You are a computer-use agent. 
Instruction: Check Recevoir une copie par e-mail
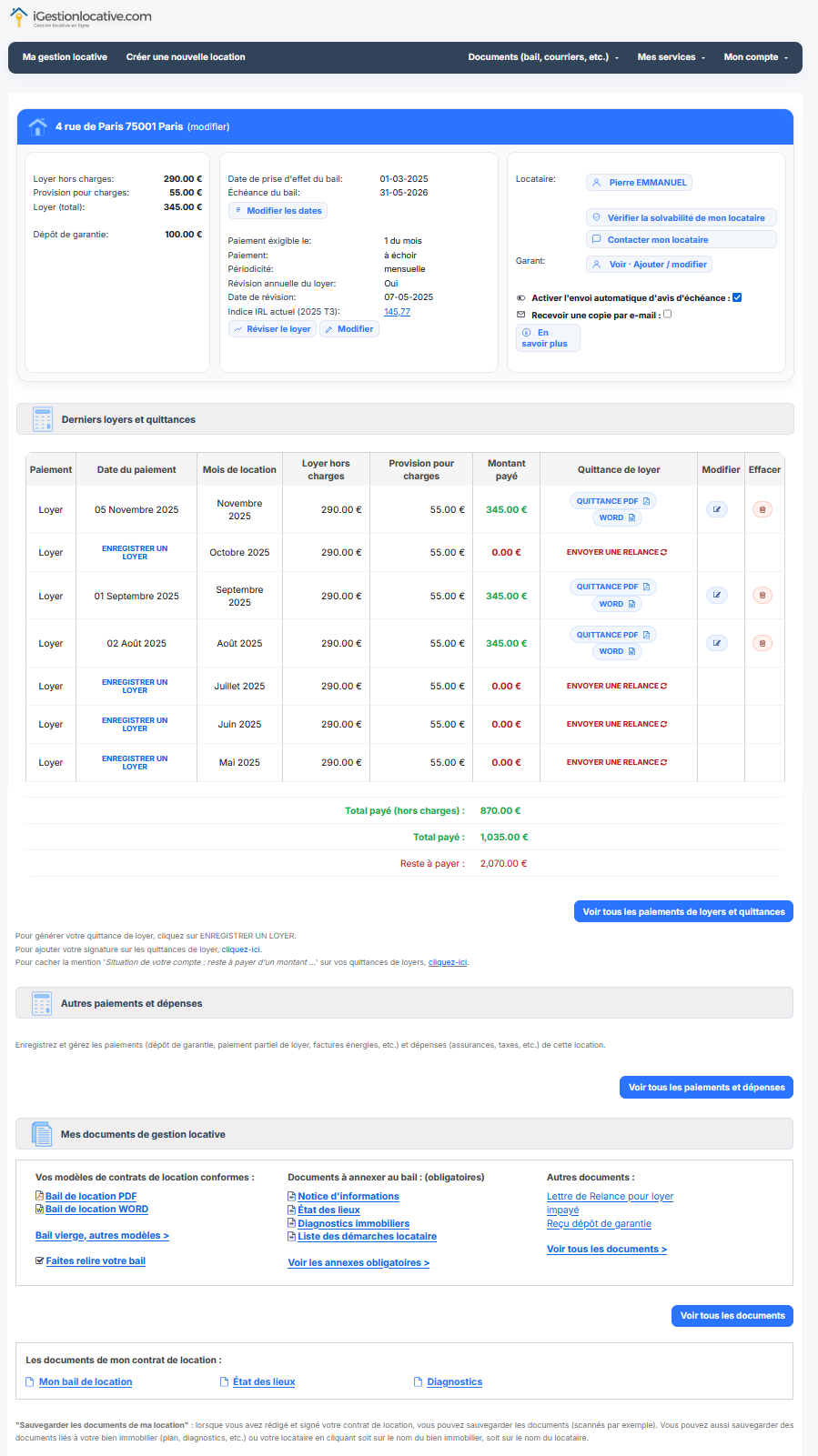tap(668, 315)
